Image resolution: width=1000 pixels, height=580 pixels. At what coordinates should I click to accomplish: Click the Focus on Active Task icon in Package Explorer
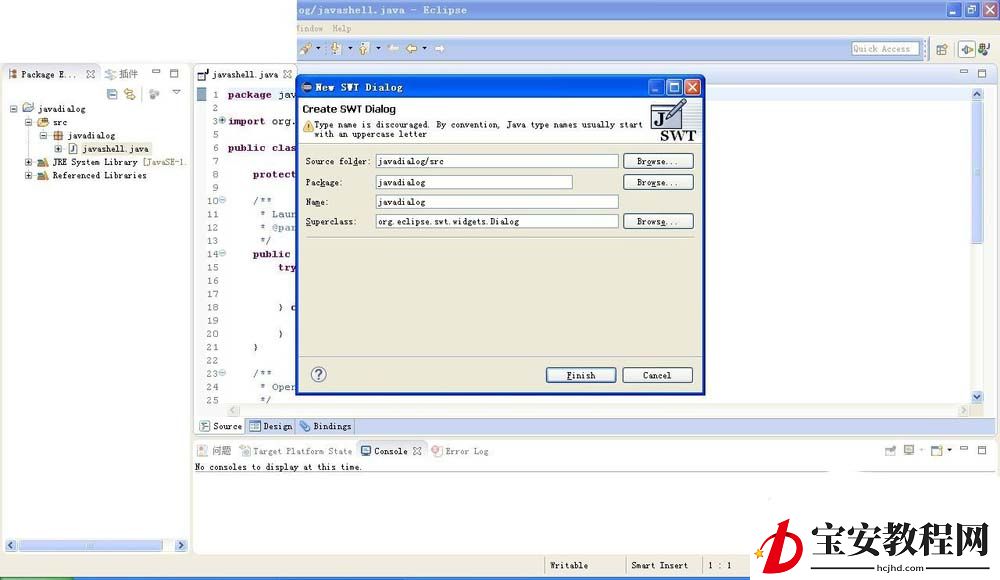pos(154,94)
